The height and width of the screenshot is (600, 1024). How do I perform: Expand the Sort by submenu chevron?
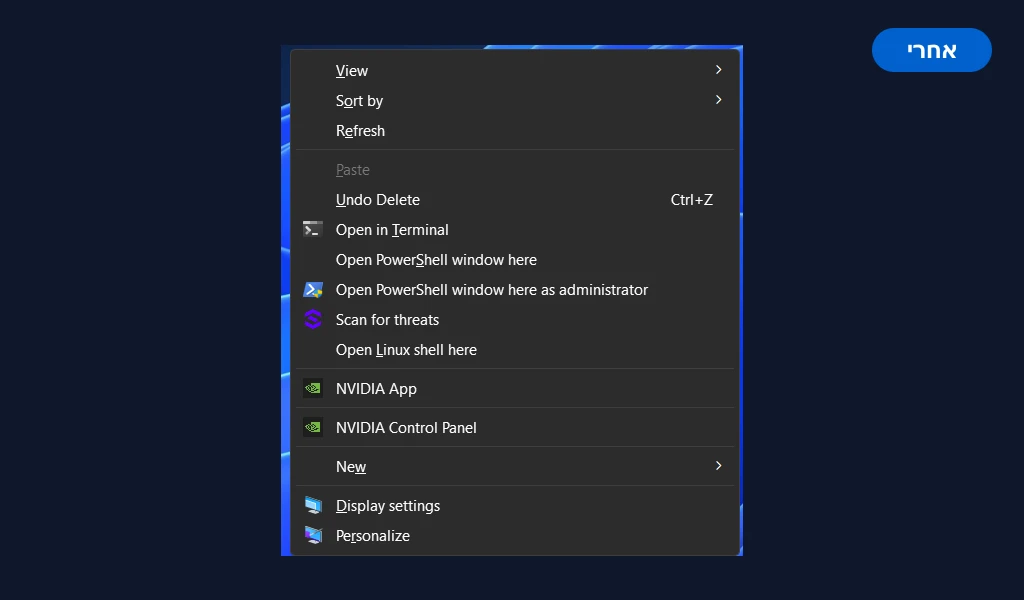718,100
